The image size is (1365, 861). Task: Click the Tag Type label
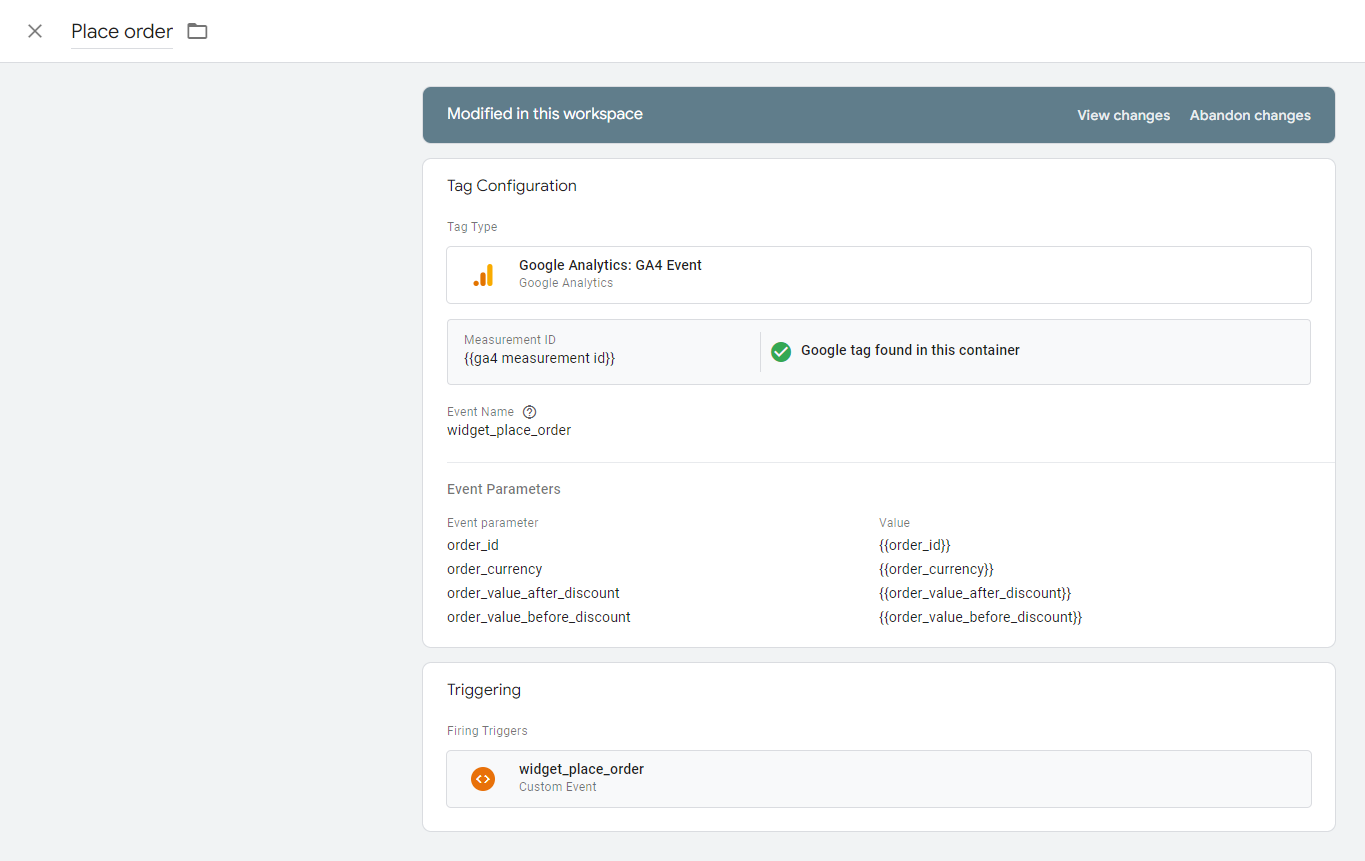coord(472,227)
